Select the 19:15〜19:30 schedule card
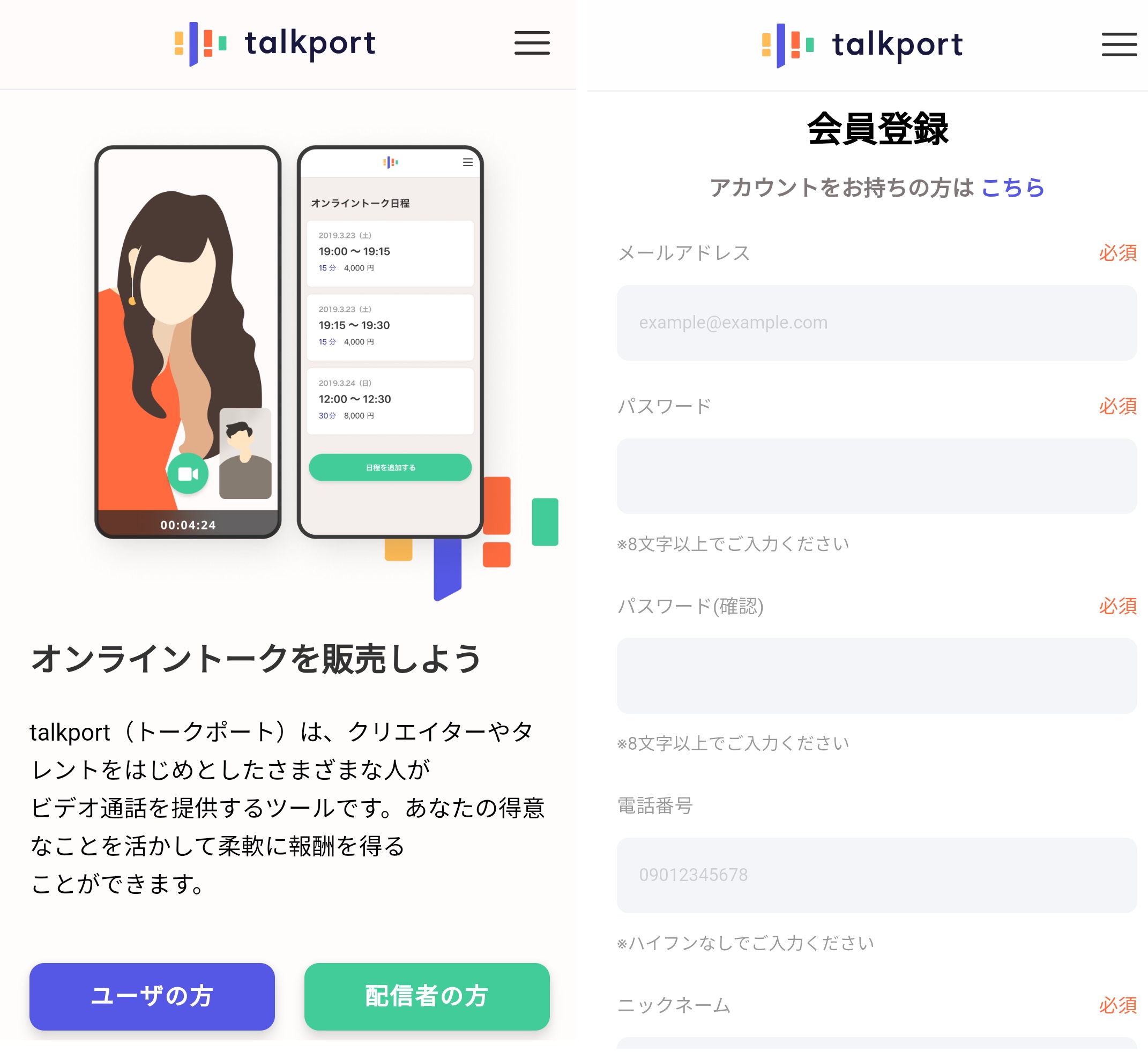 (x=390, y=327)
